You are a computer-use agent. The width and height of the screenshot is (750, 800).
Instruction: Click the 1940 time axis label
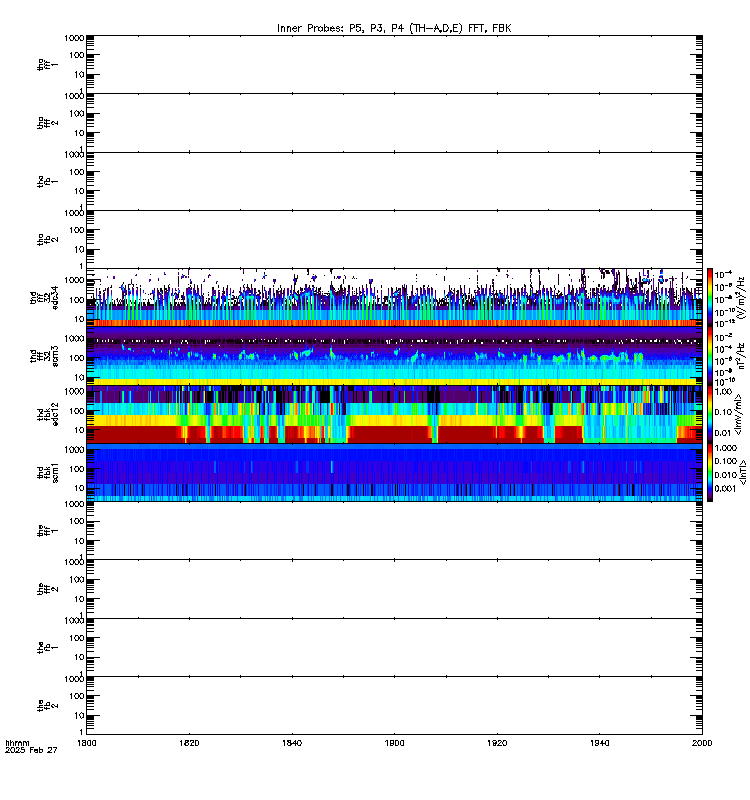coord(599,743)
